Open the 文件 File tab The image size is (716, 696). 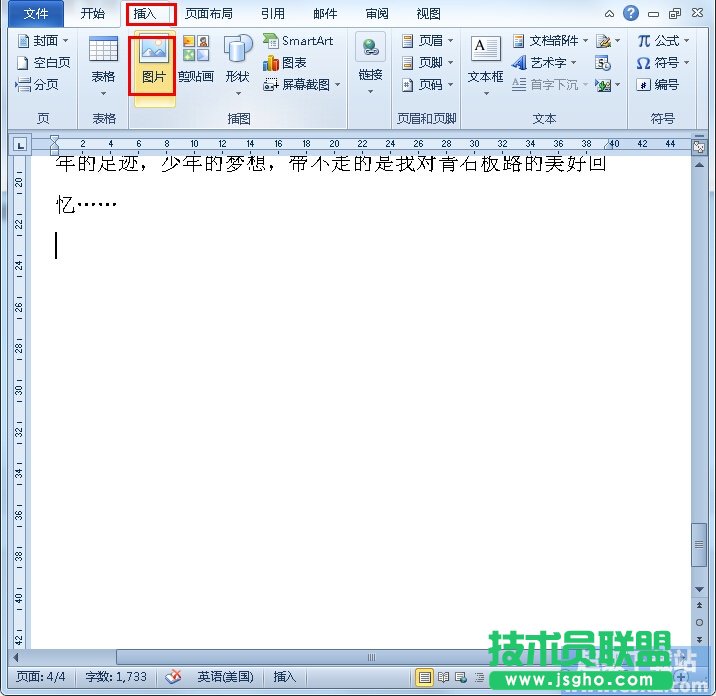coord(37,14)
